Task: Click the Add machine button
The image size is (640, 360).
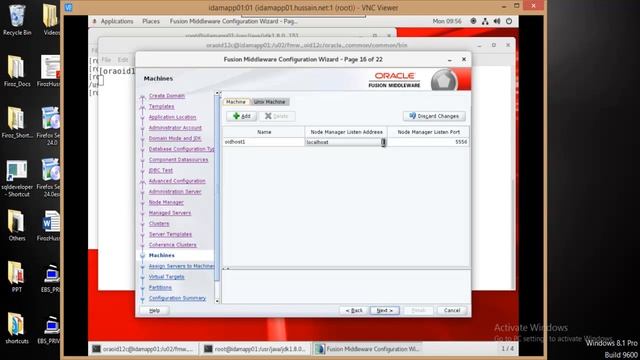Action: (x=242, y=116)
